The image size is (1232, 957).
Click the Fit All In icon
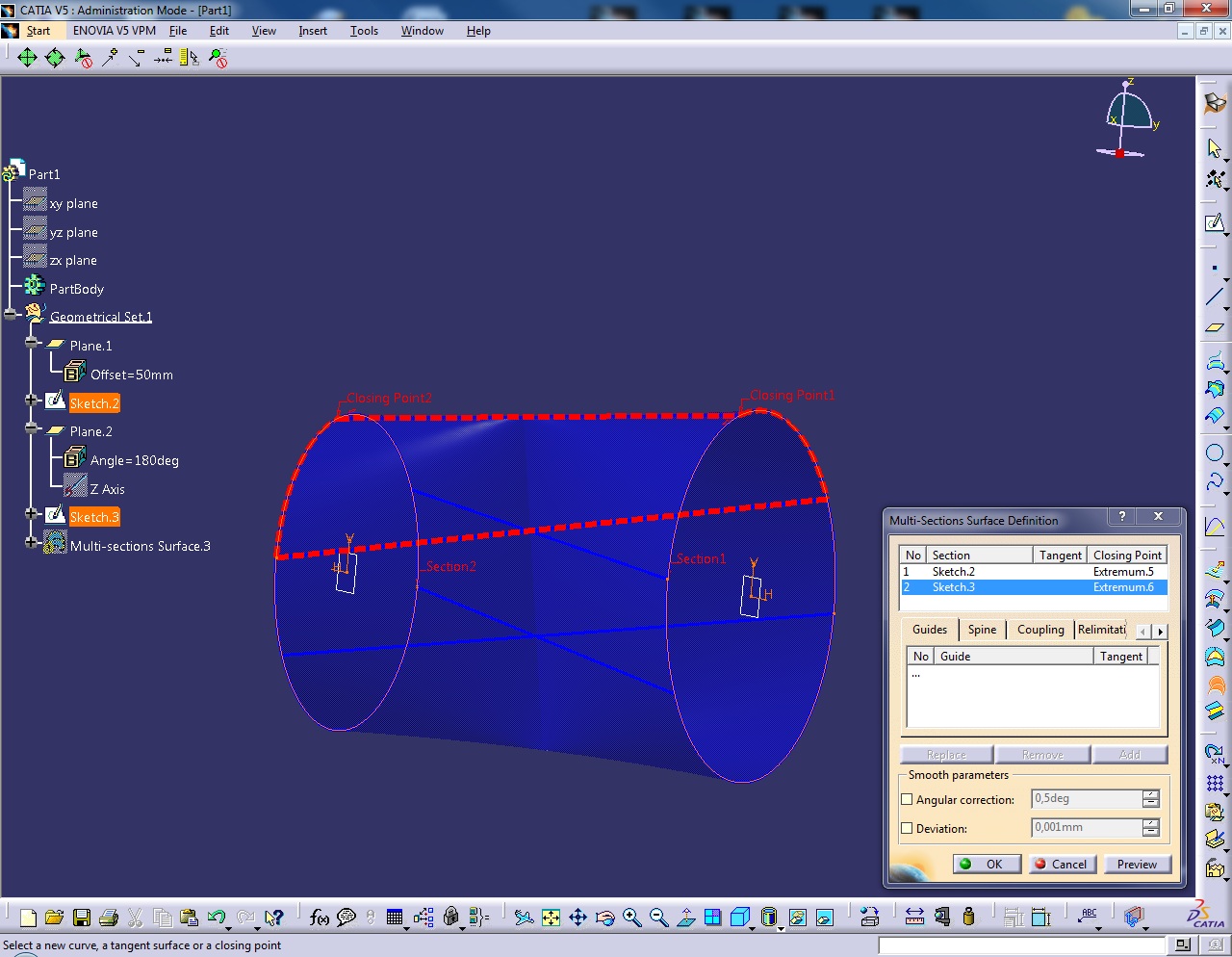click(x=551, y=918)
